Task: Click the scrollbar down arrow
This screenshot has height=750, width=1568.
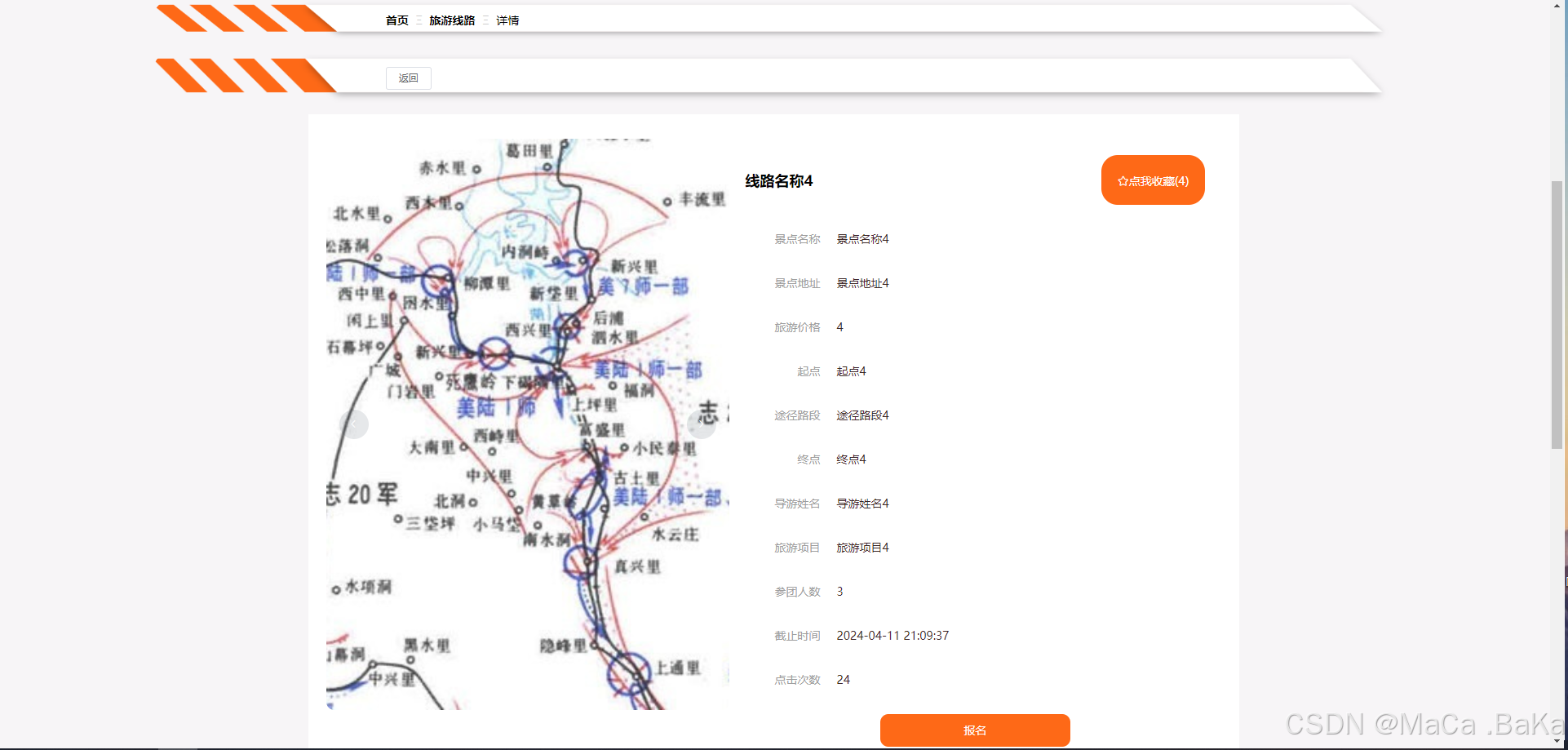Action: click(x=1557, y=742)
